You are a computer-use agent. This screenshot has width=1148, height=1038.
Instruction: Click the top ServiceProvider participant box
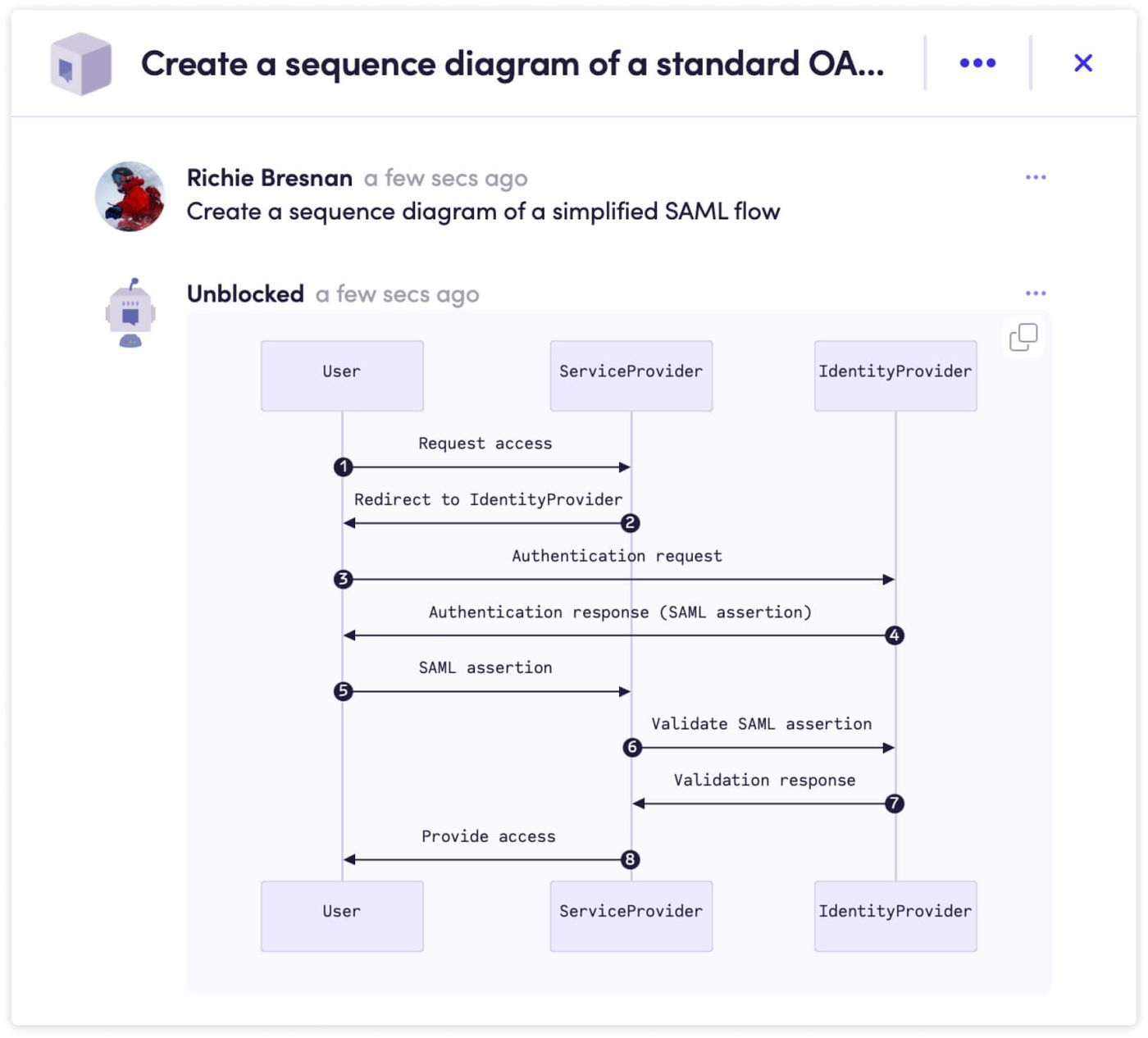(631, 376)
